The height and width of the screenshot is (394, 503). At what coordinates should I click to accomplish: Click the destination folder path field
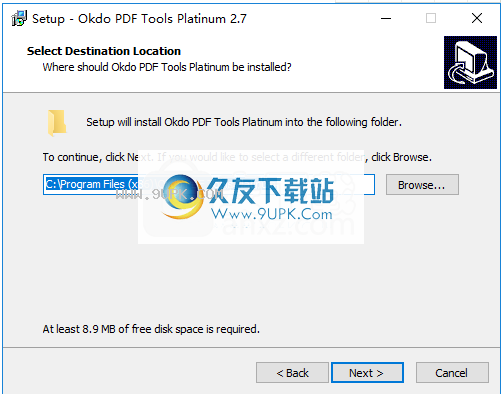tap(209, 184)
